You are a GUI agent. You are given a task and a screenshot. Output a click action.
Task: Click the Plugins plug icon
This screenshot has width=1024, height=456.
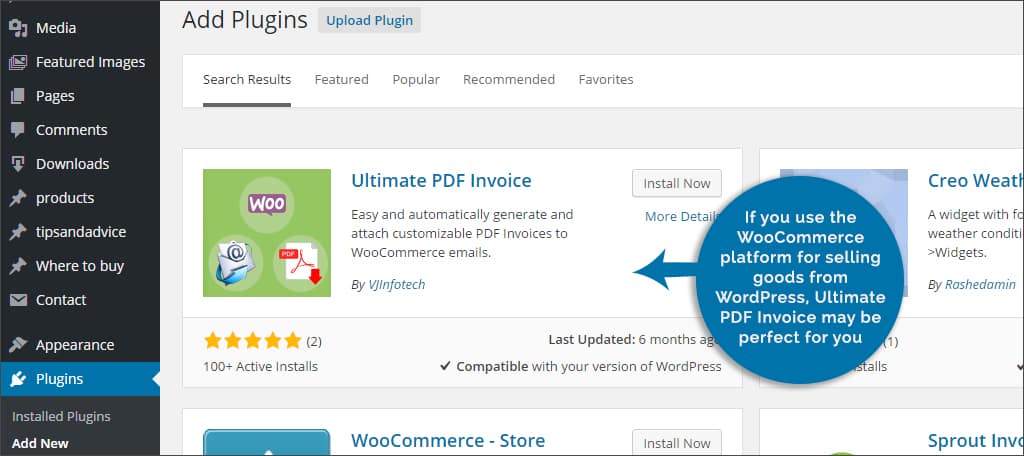(18, 379)
